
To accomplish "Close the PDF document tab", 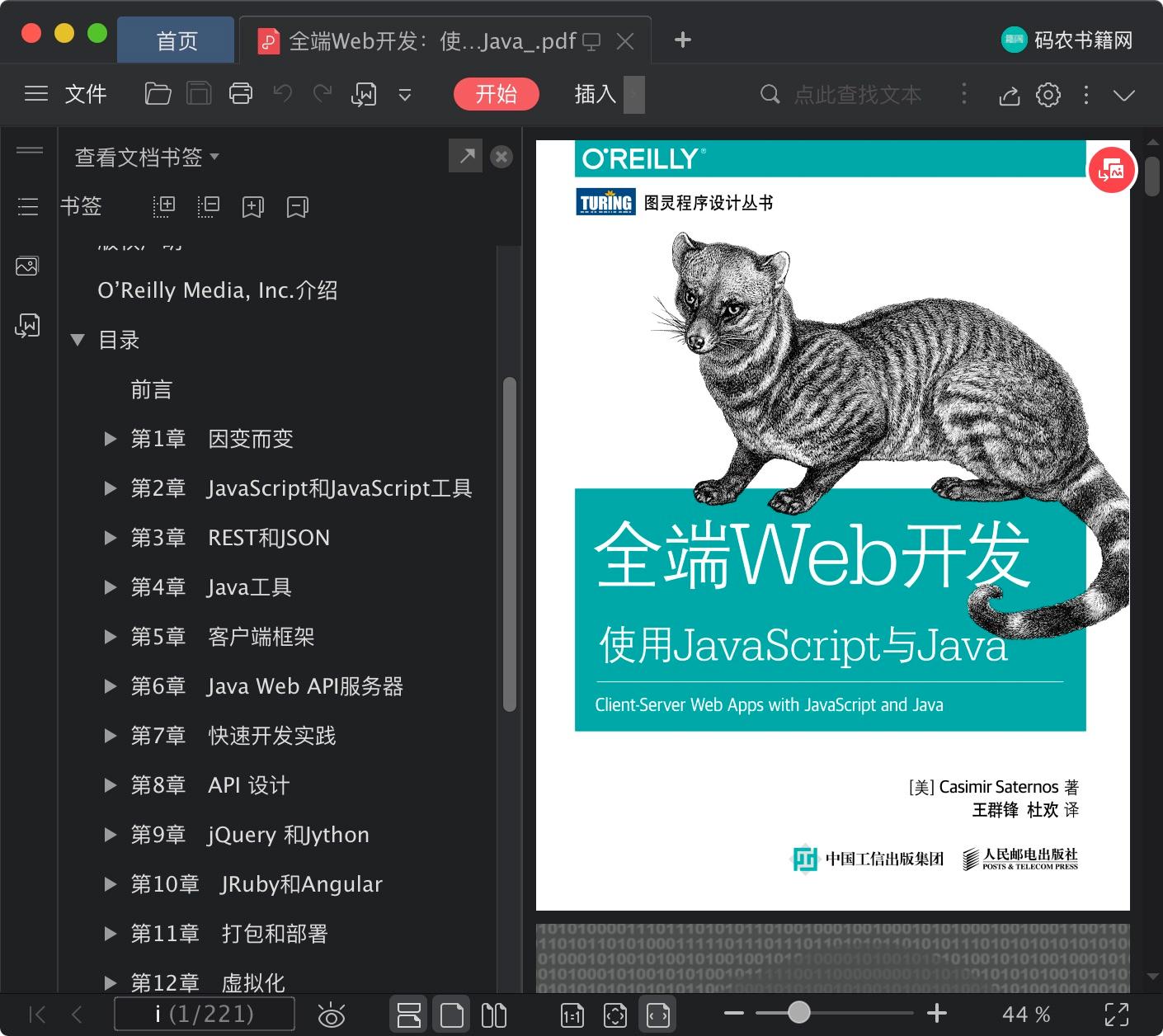I will pyautogui.click(x=625, y=40).
